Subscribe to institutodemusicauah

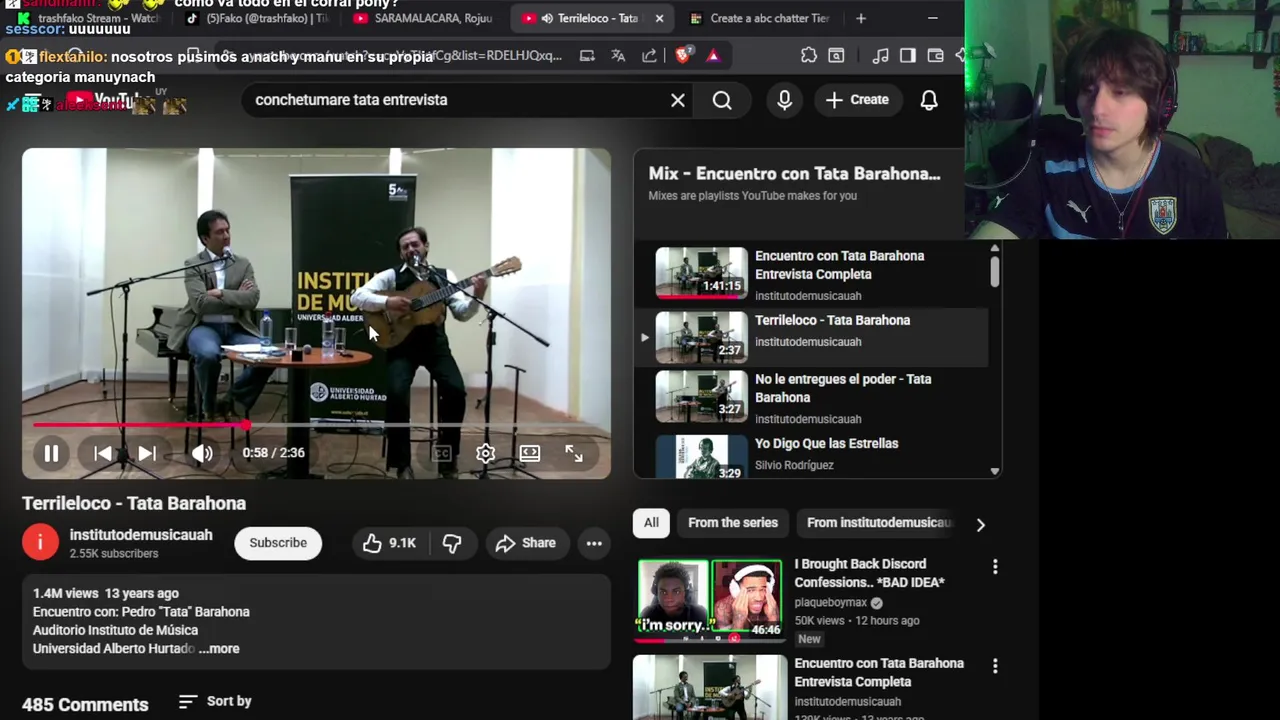coord(278,543)
